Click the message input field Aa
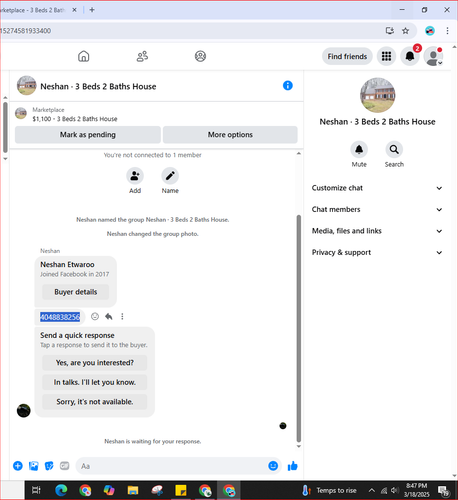458x500 pixels. click(x=173, y=466)
